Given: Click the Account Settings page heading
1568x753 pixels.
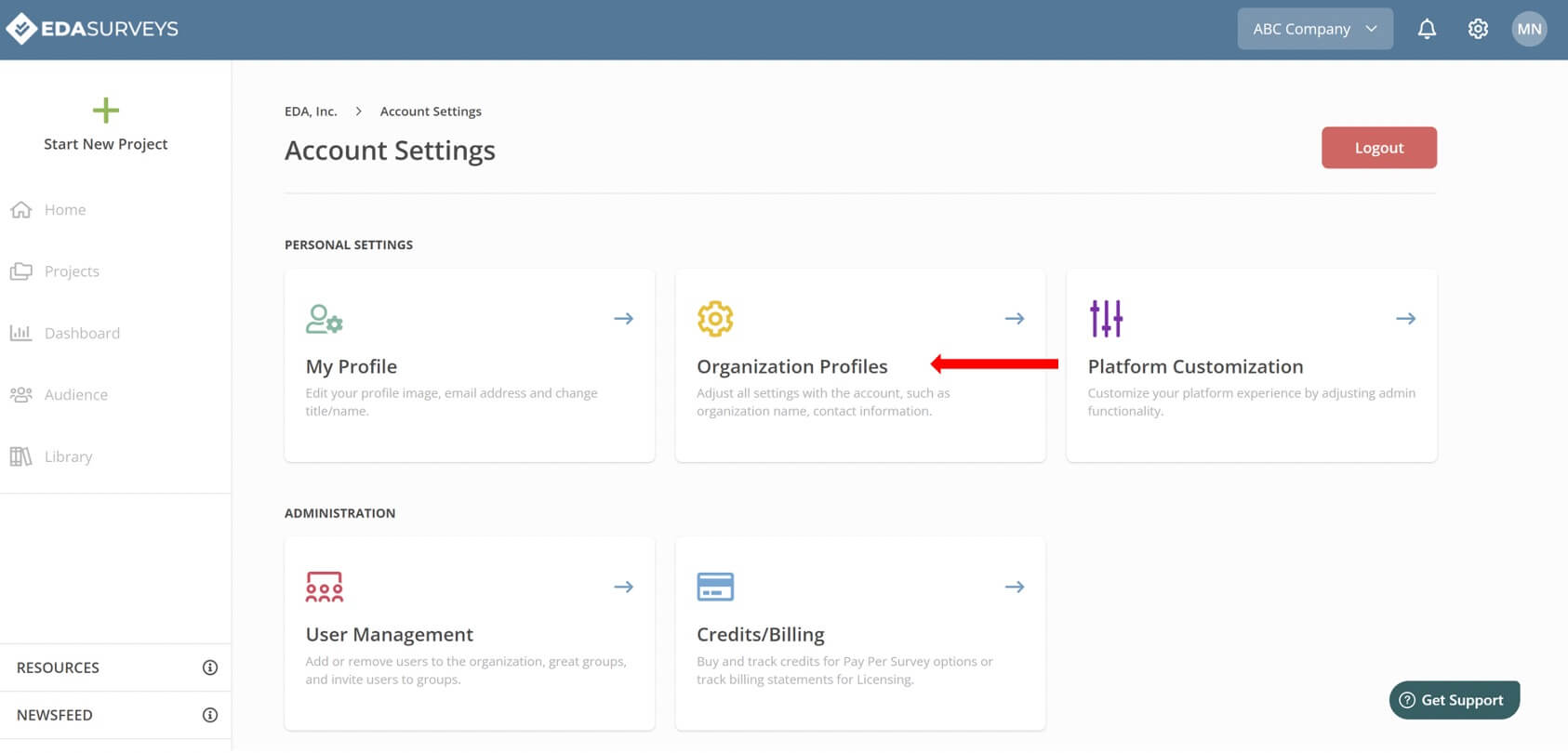Looking at the screenshot, I should 390,151.
